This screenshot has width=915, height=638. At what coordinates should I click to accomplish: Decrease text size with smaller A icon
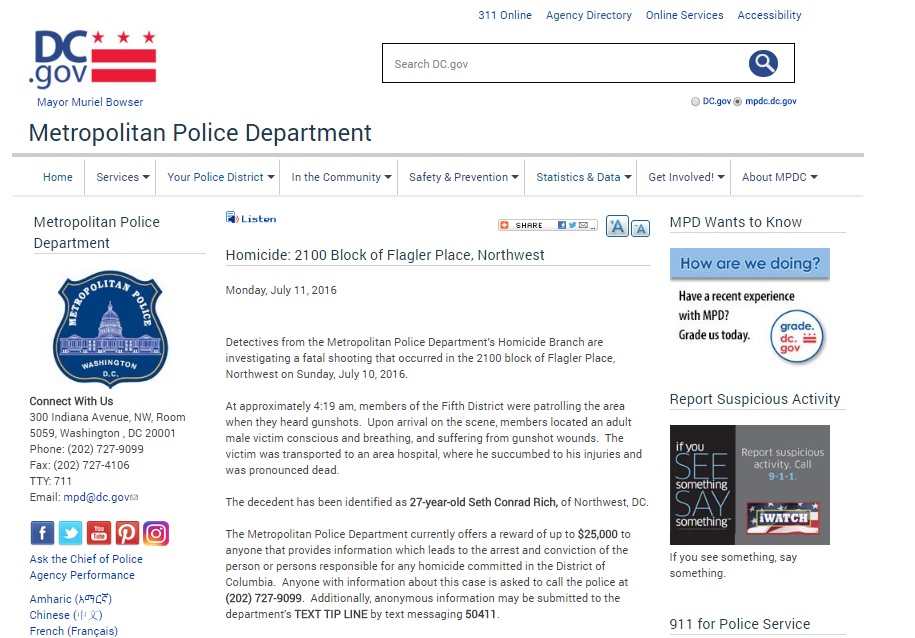(641, 228)
